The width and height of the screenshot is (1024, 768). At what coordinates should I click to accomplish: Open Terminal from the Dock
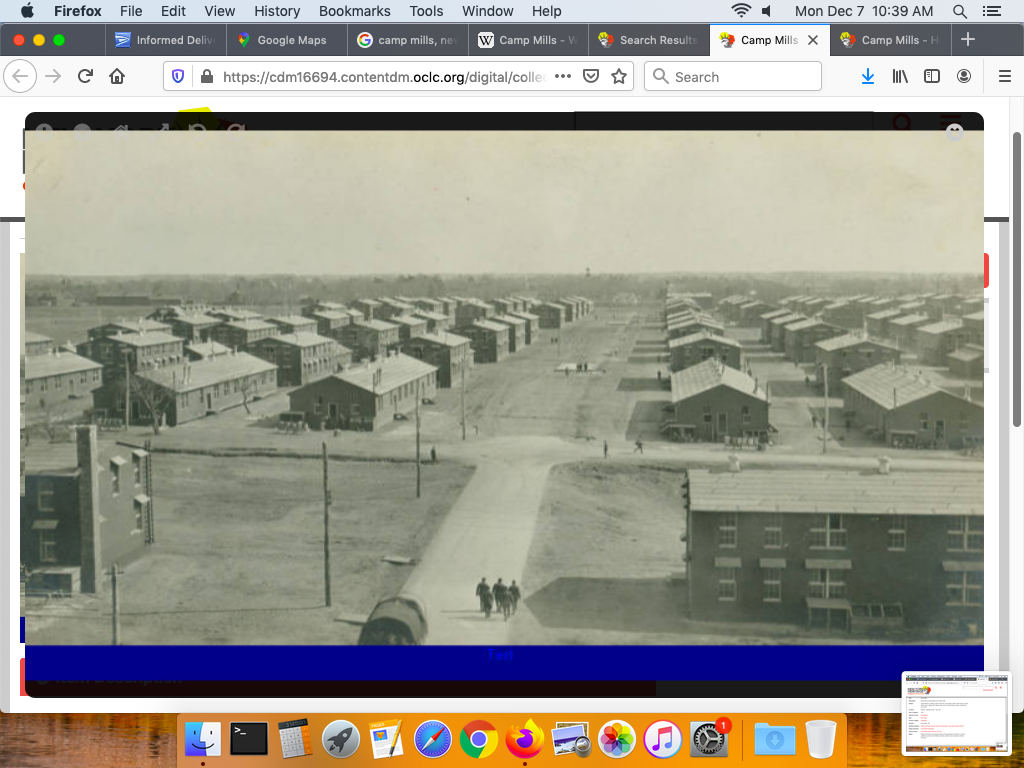coord(249,740)
